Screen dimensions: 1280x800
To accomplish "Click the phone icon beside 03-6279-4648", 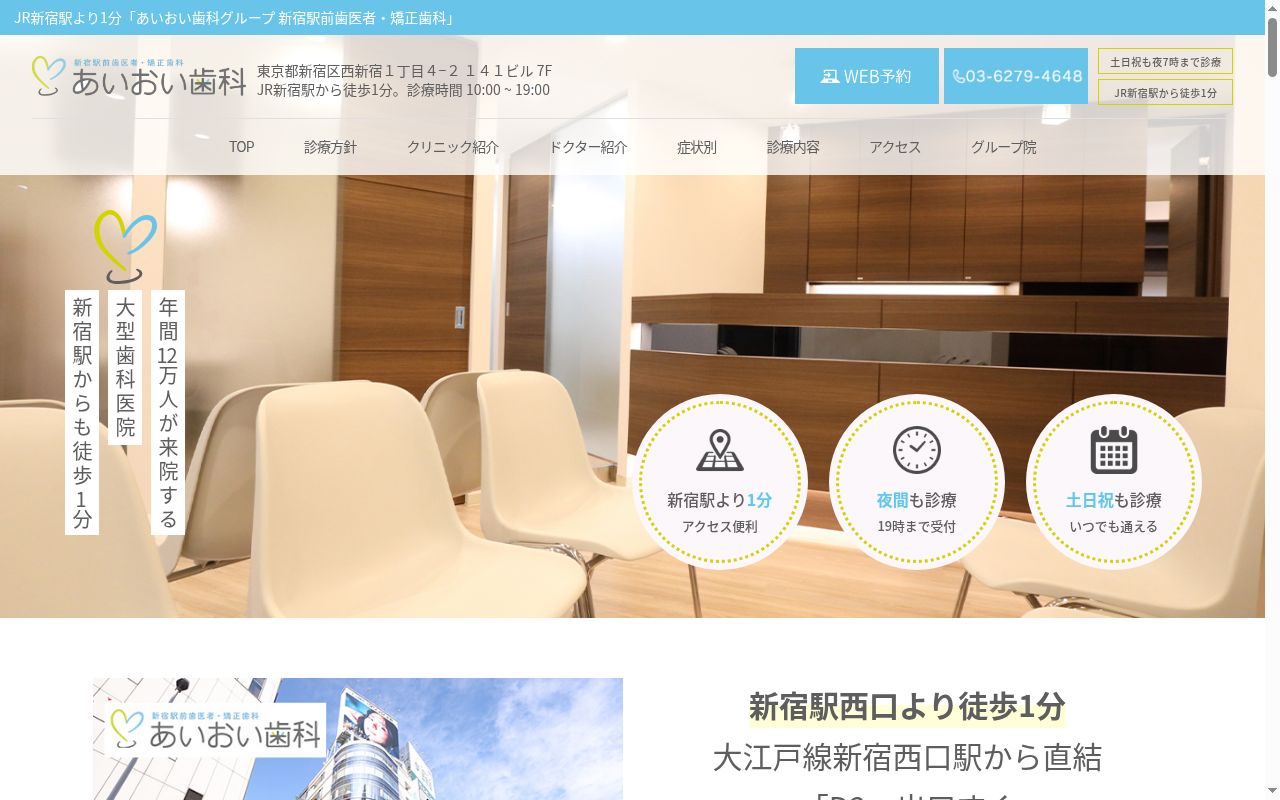I will tap(958, 76).
